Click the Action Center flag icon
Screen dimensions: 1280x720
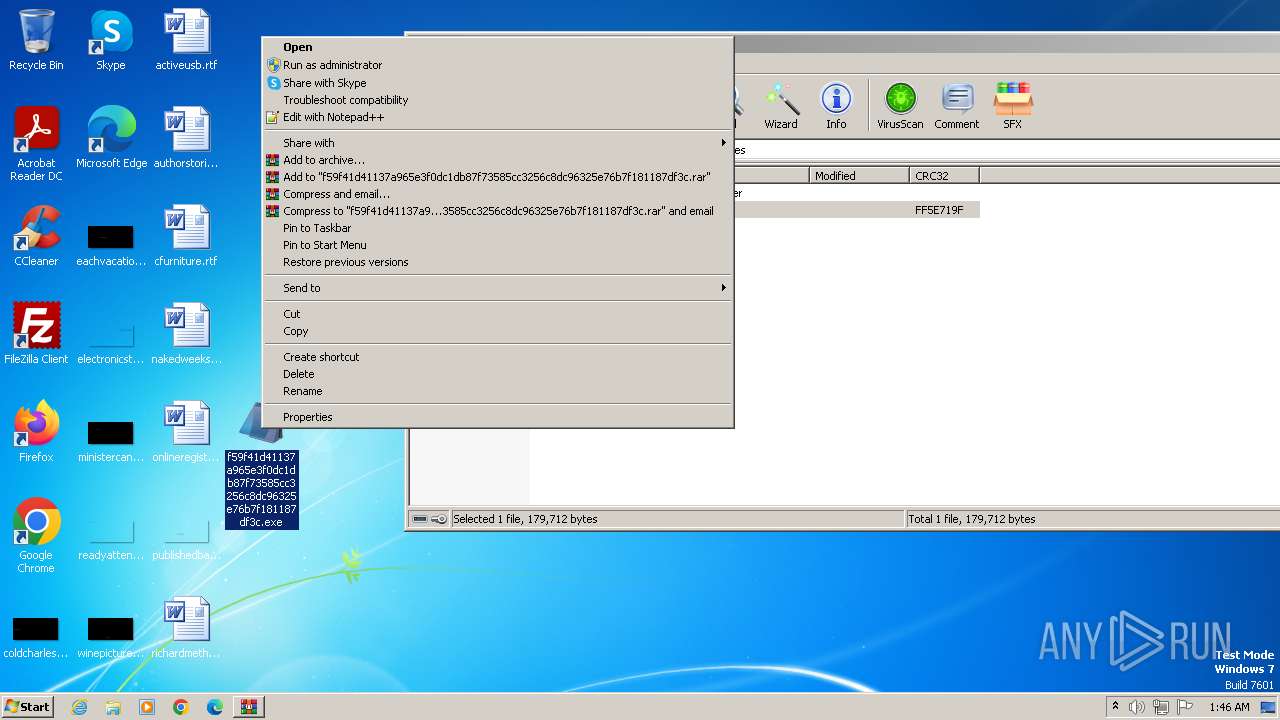1186,707
